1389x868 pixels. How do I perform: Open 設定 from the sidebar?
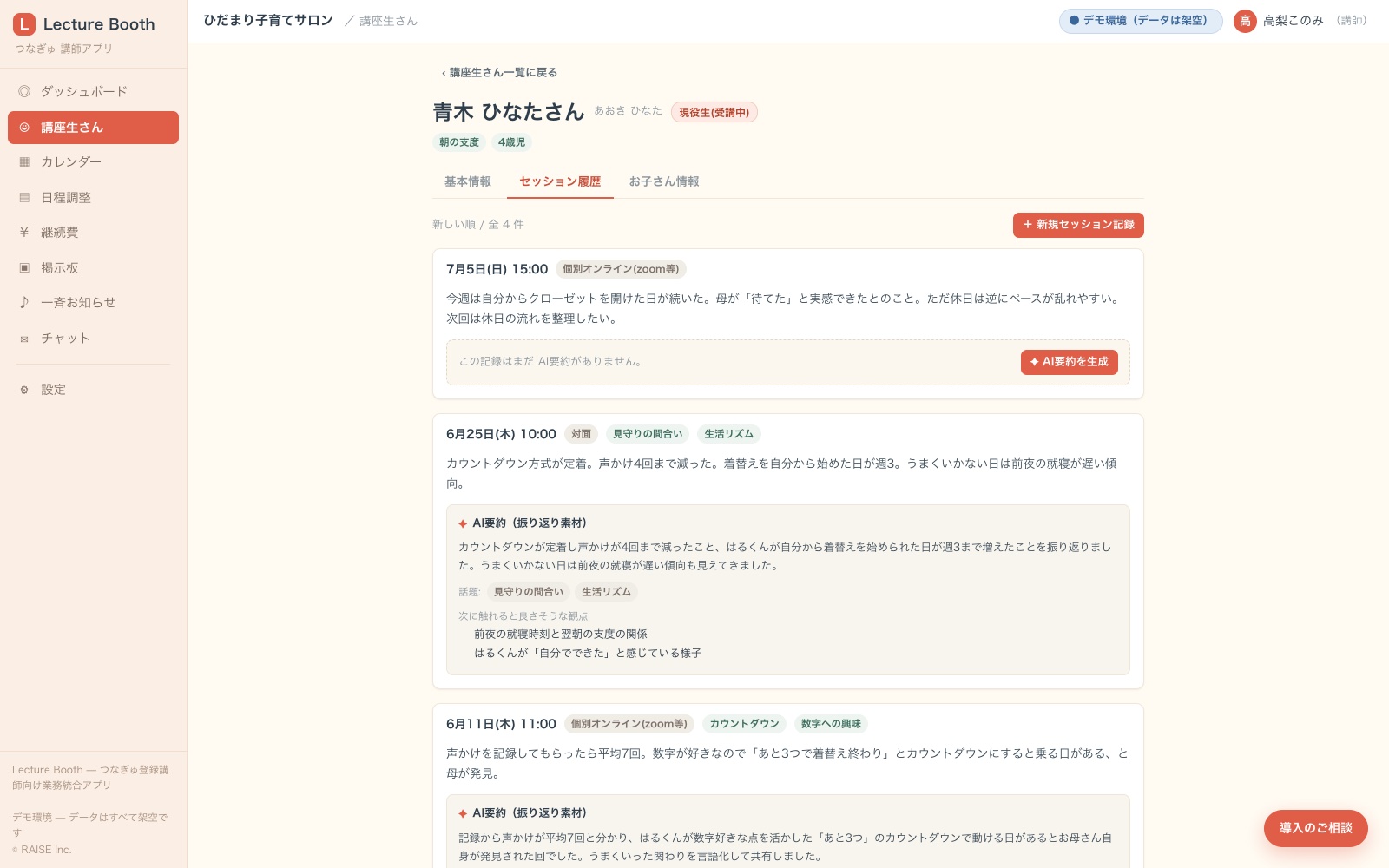click(93, 390)
